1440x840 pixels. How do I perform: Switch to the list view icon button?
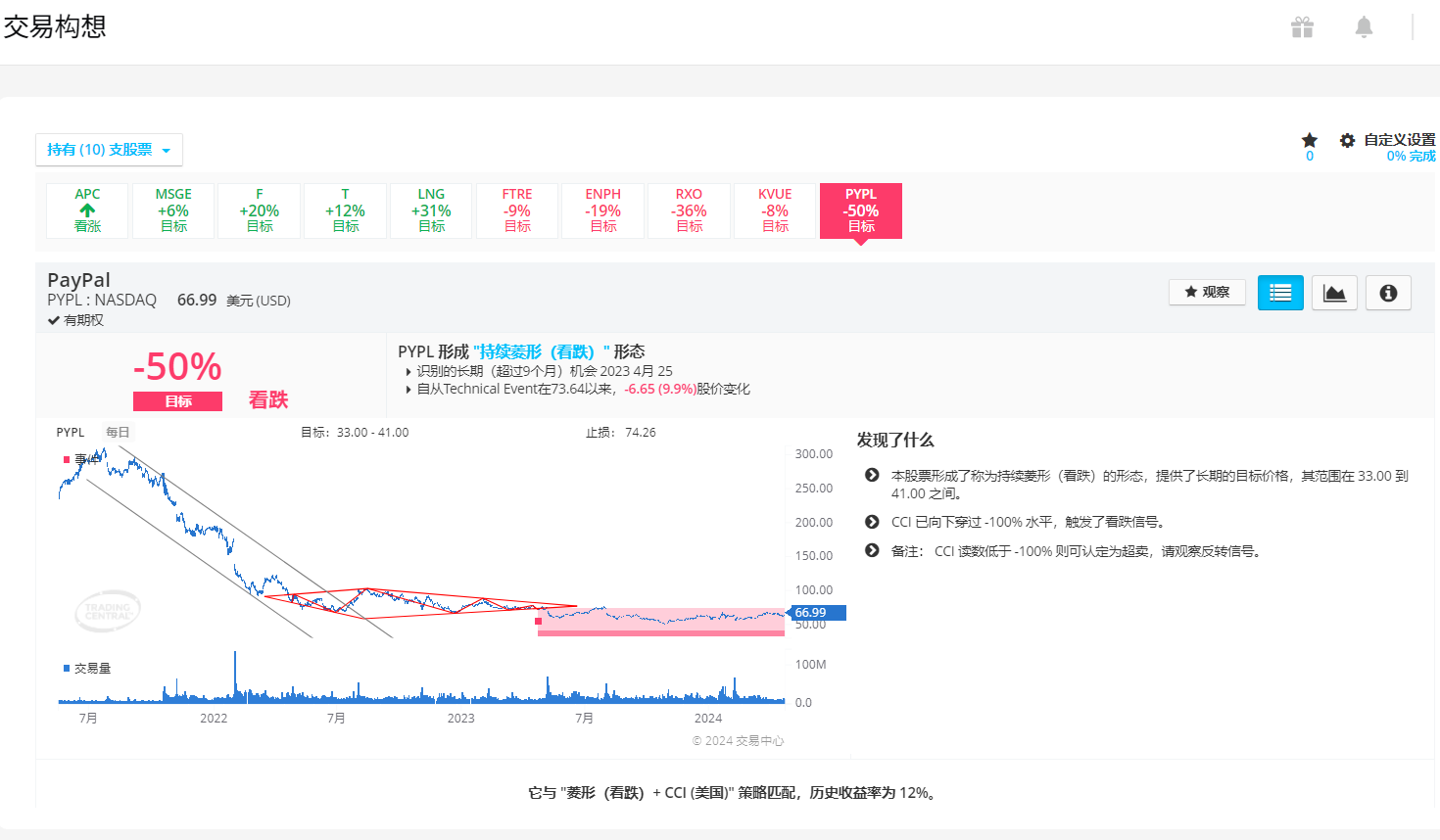coord(1280,293)
